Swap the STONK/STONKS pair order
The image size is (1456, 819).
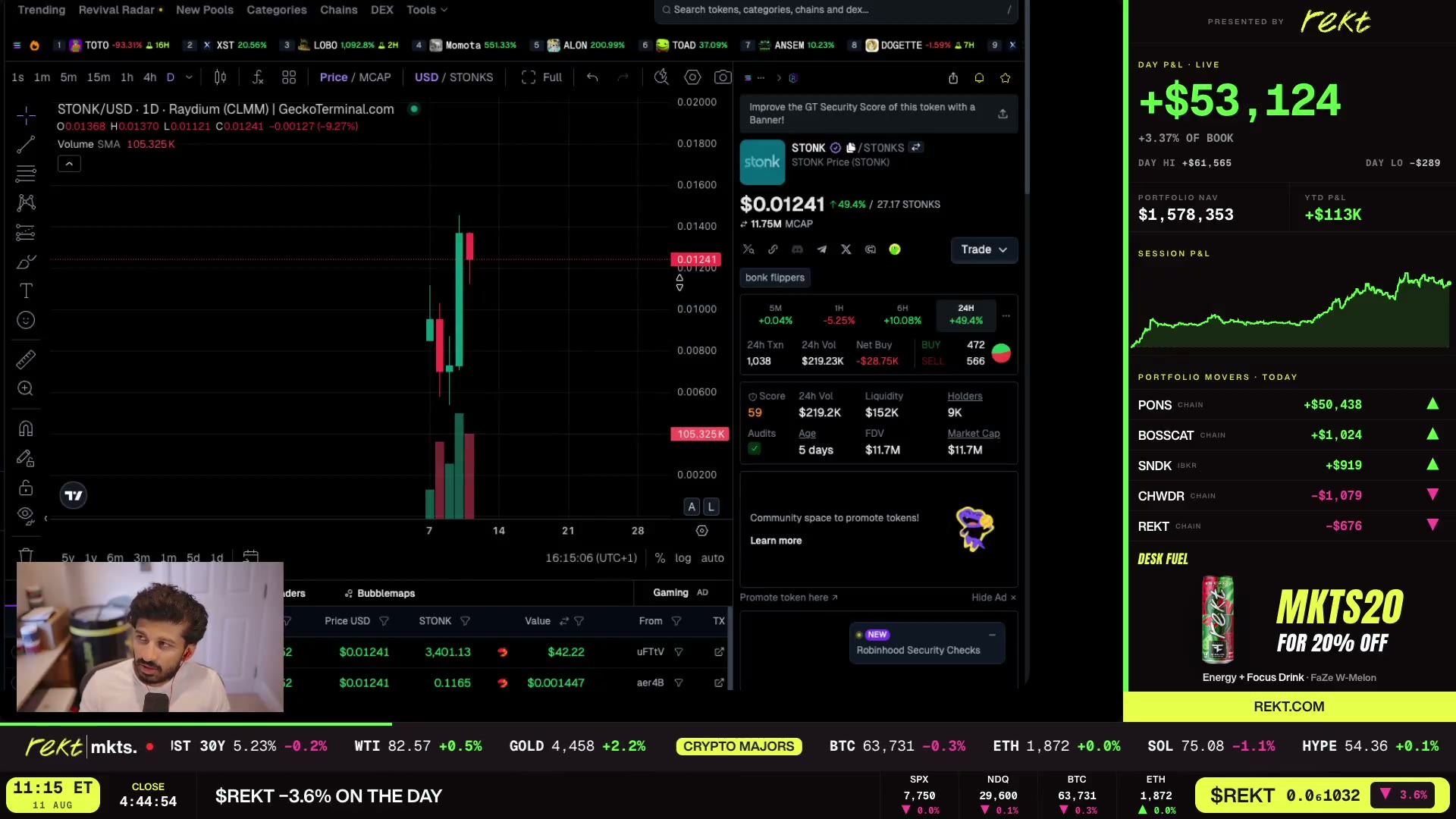(x=916, y=148)
